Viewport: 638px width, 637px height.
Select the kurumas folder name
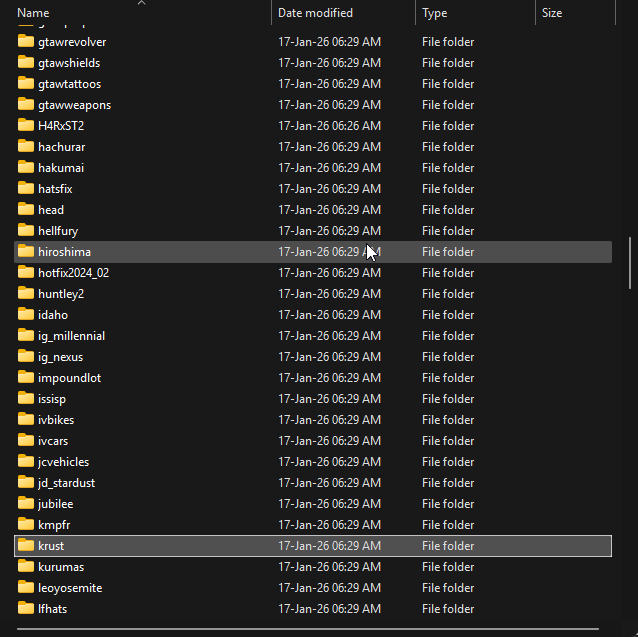[61, 567]
